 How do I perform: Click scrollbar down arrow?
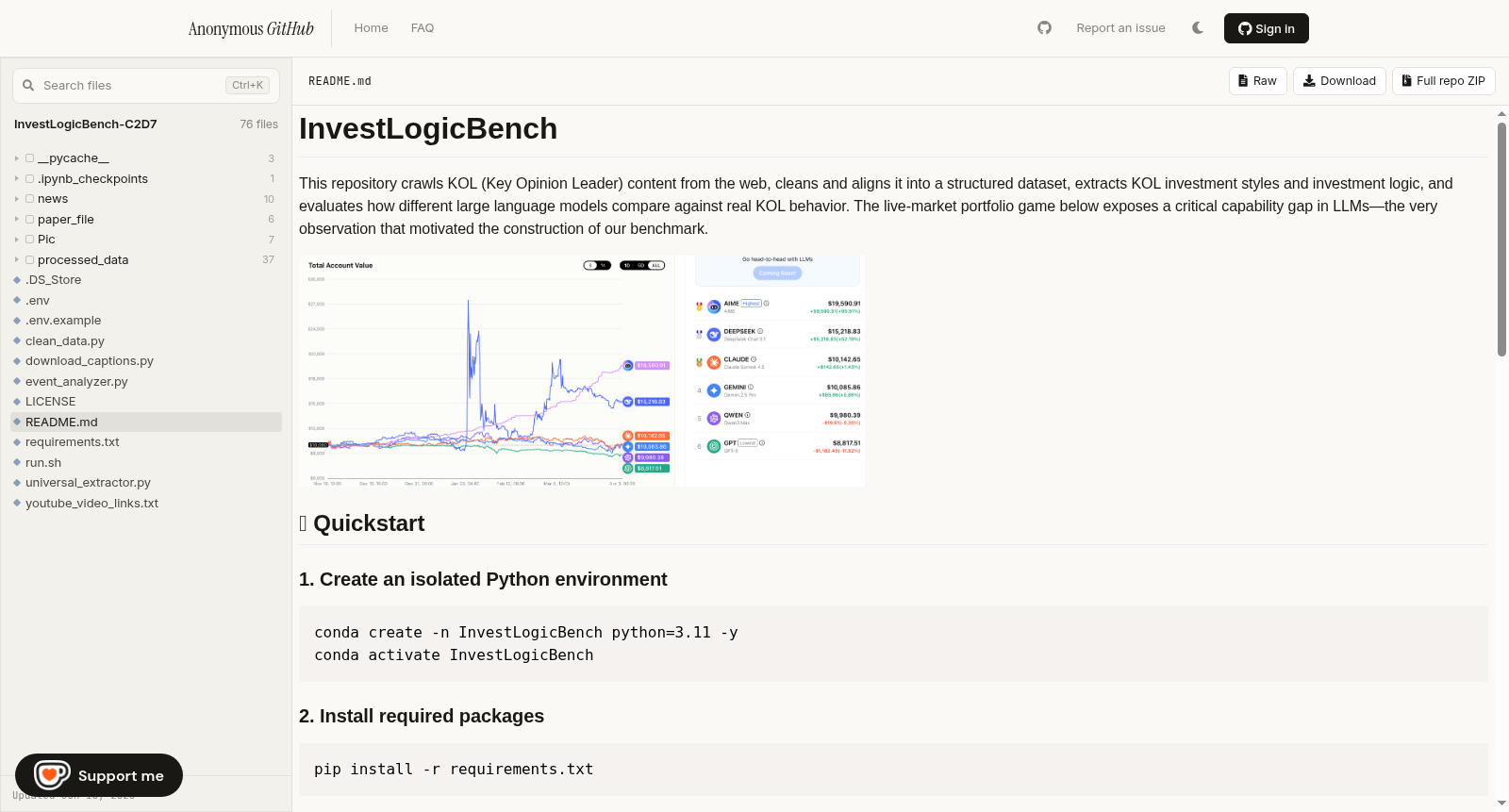tap(1501, 804)
